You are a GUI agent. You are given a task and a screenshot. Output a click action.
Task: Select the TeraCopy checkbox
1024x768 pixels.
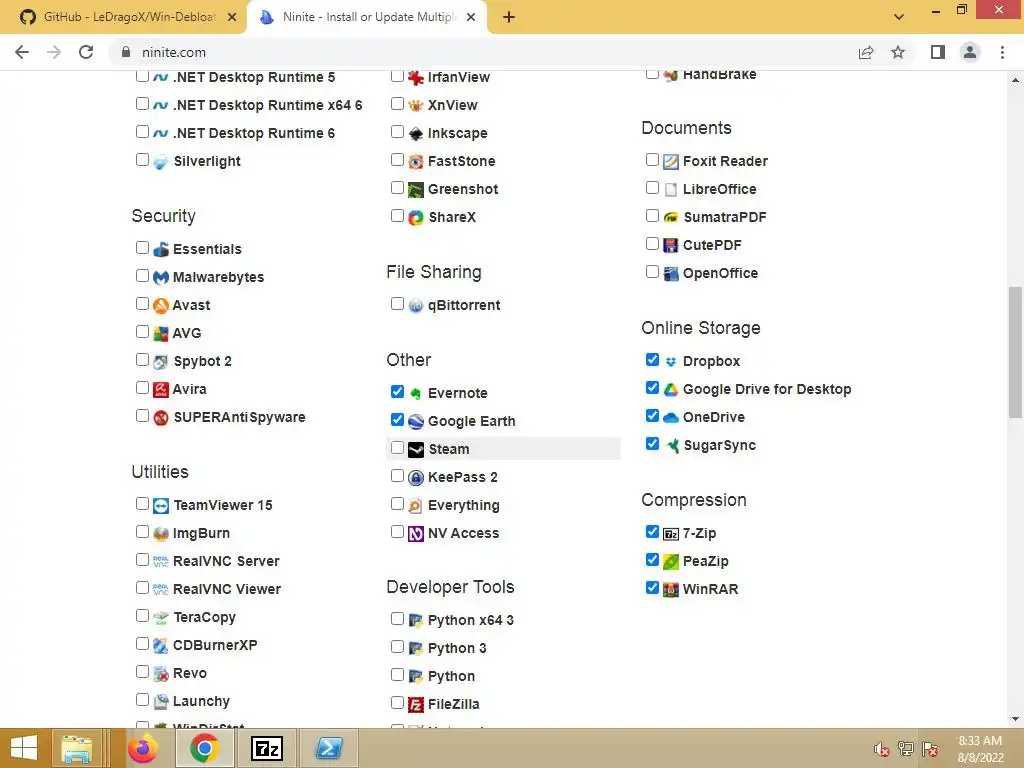point(142,616)
